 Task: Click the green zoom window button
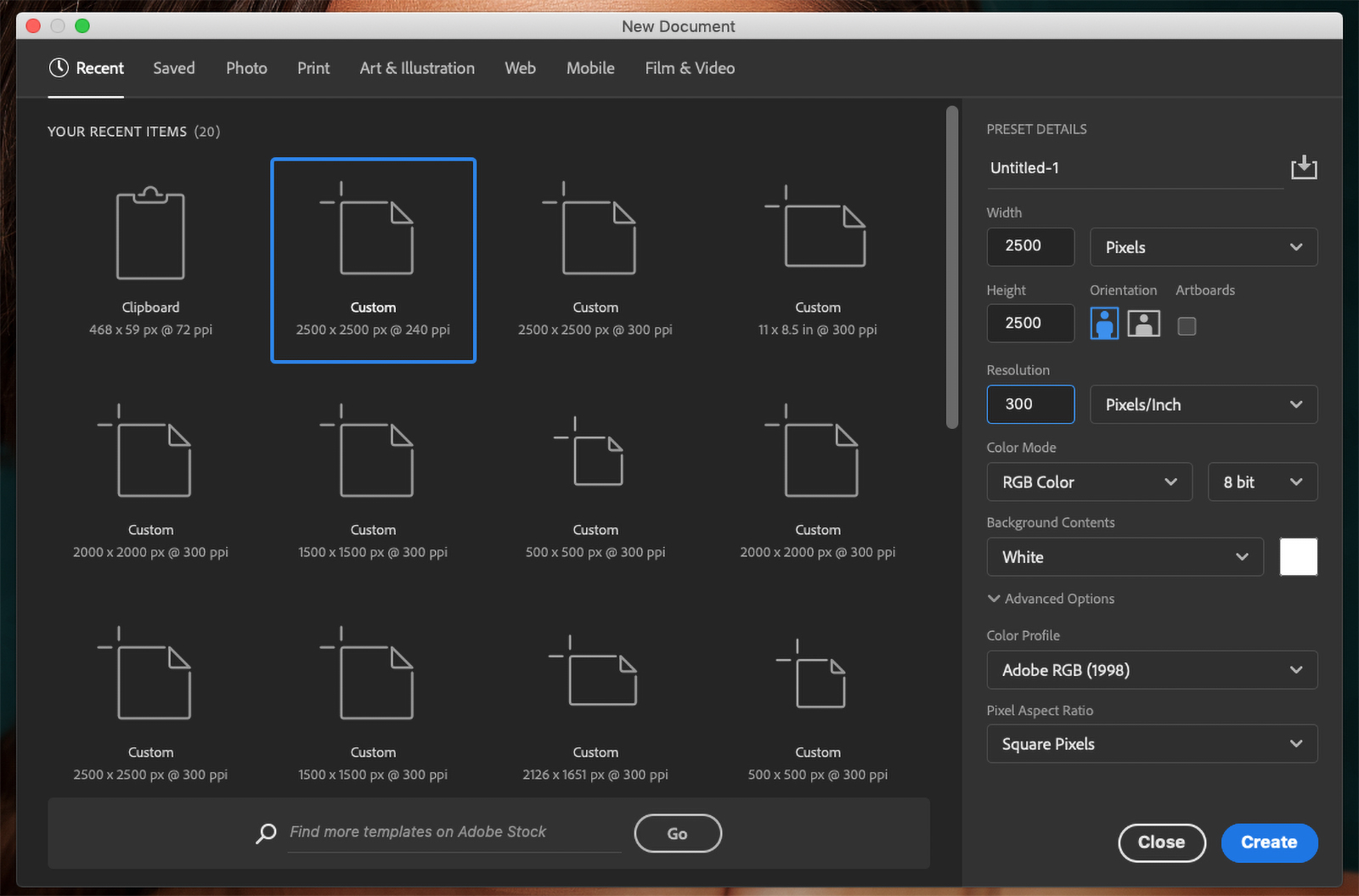tap(82, 25)
